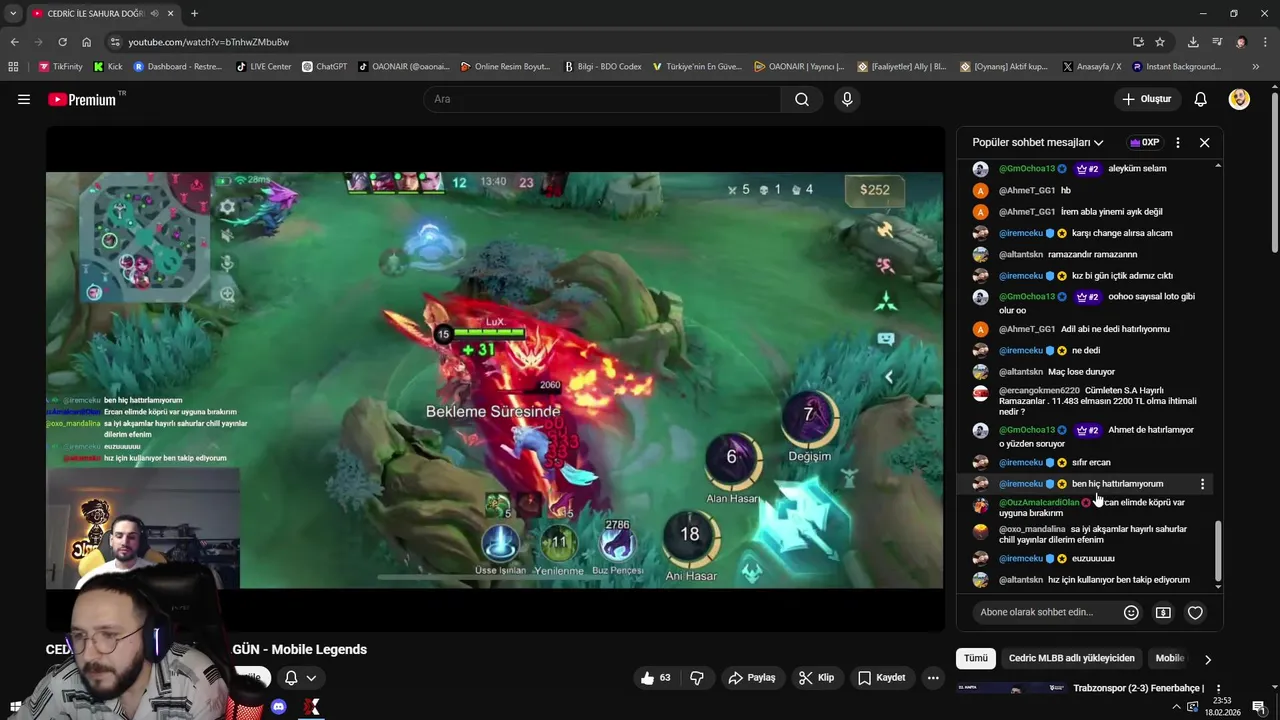Open the Windows Start button

pyautogui.click(x=14, y=707)
